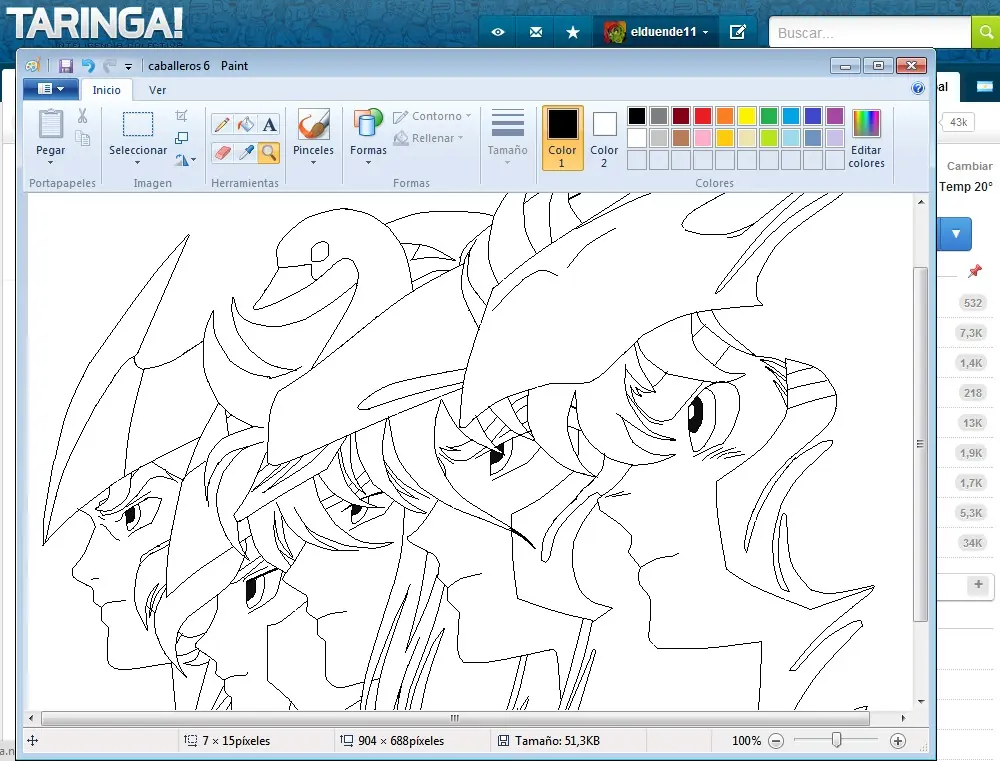Open Paint help question mark icon
Viewport: 1000px width, 761px height.
[918, 89]
